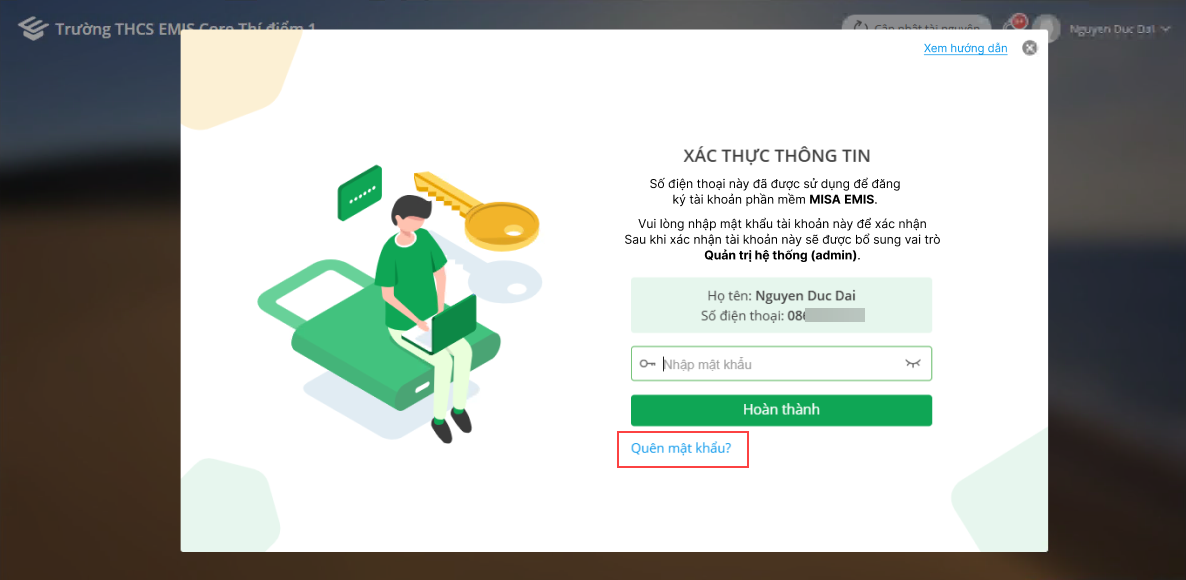The height and width of the screenshot is (580, 1186).
Task: Click the key icon in password field
Action: click(647, 364)
